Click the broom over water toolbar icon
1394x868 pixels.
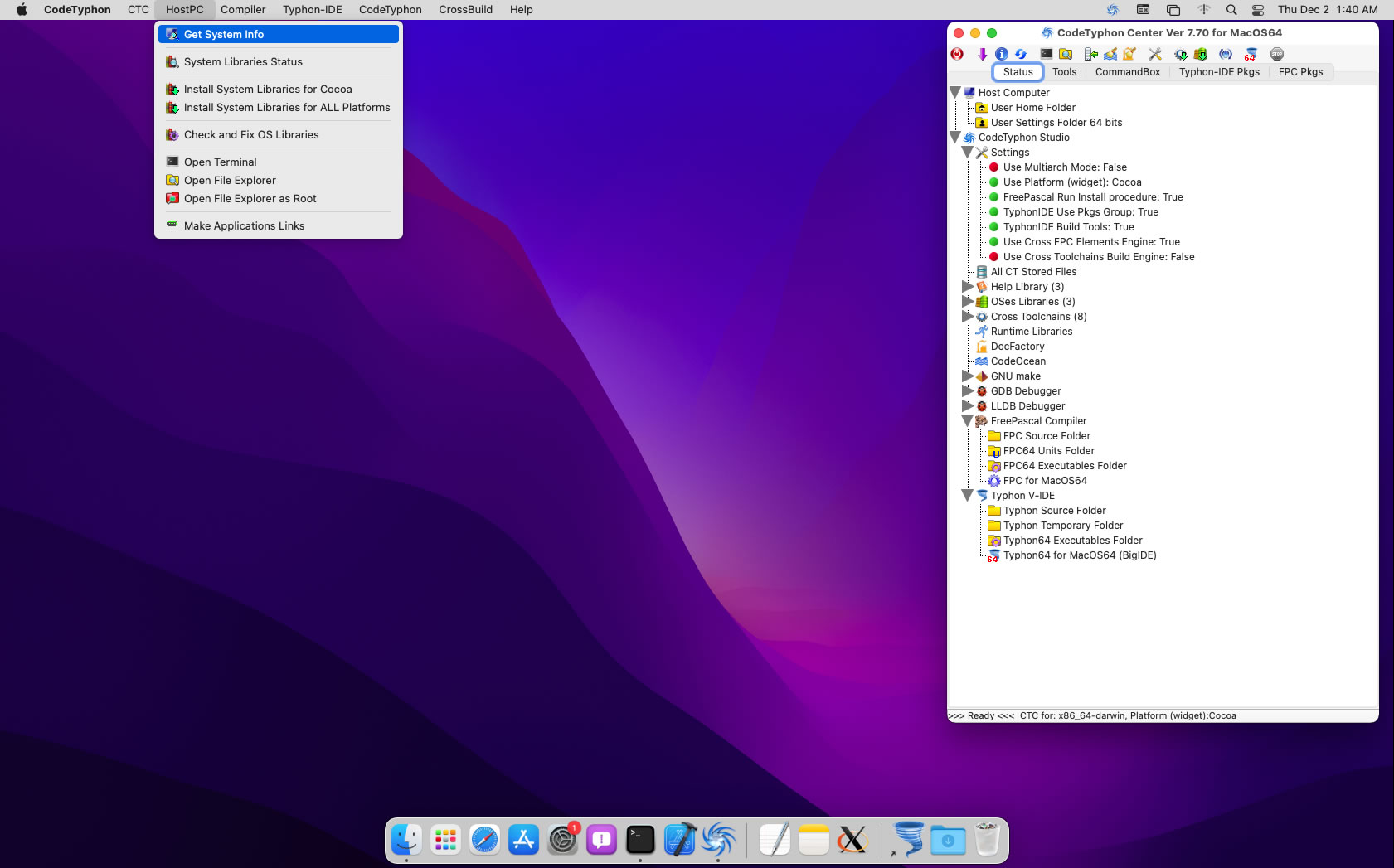(1110, 54)
